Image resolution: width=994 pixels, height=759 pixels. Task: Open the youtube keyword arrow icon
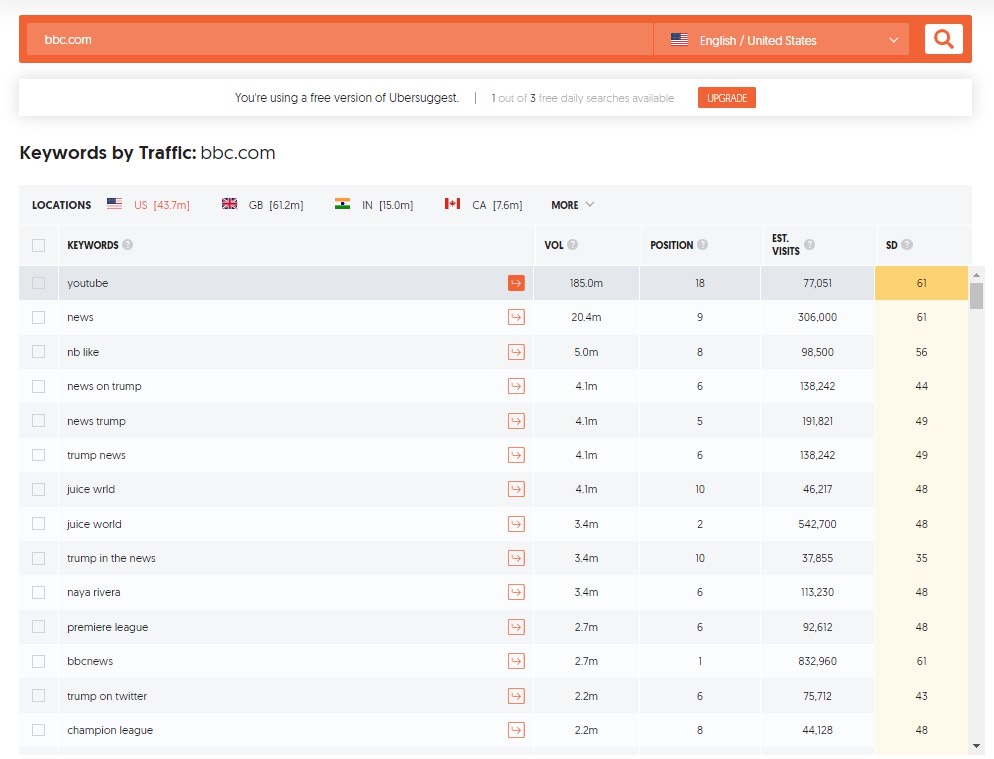point(516,283)
